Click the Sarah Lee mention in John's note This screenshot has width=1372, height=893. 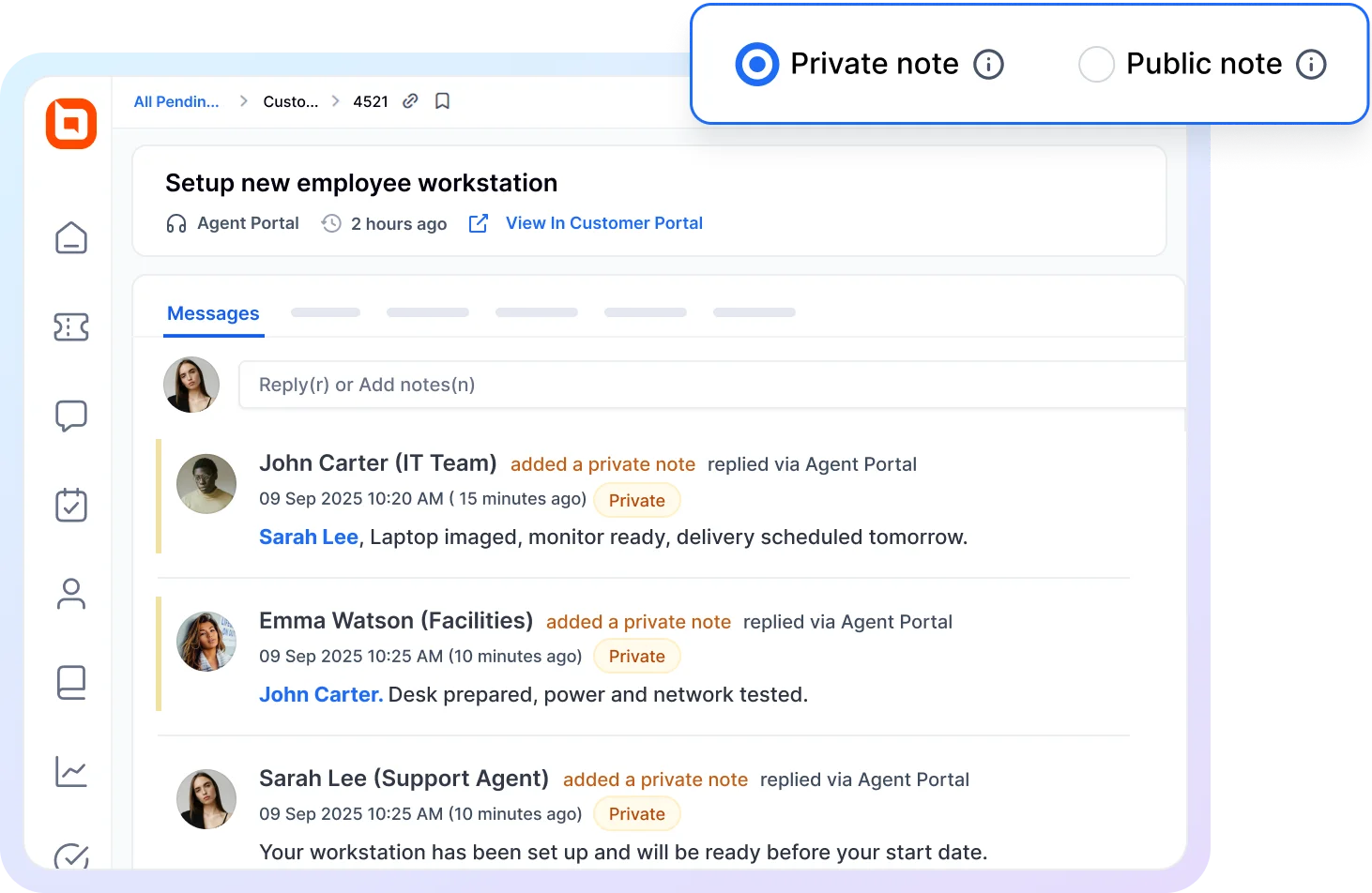pyautogui.click(x=308, y=537)
